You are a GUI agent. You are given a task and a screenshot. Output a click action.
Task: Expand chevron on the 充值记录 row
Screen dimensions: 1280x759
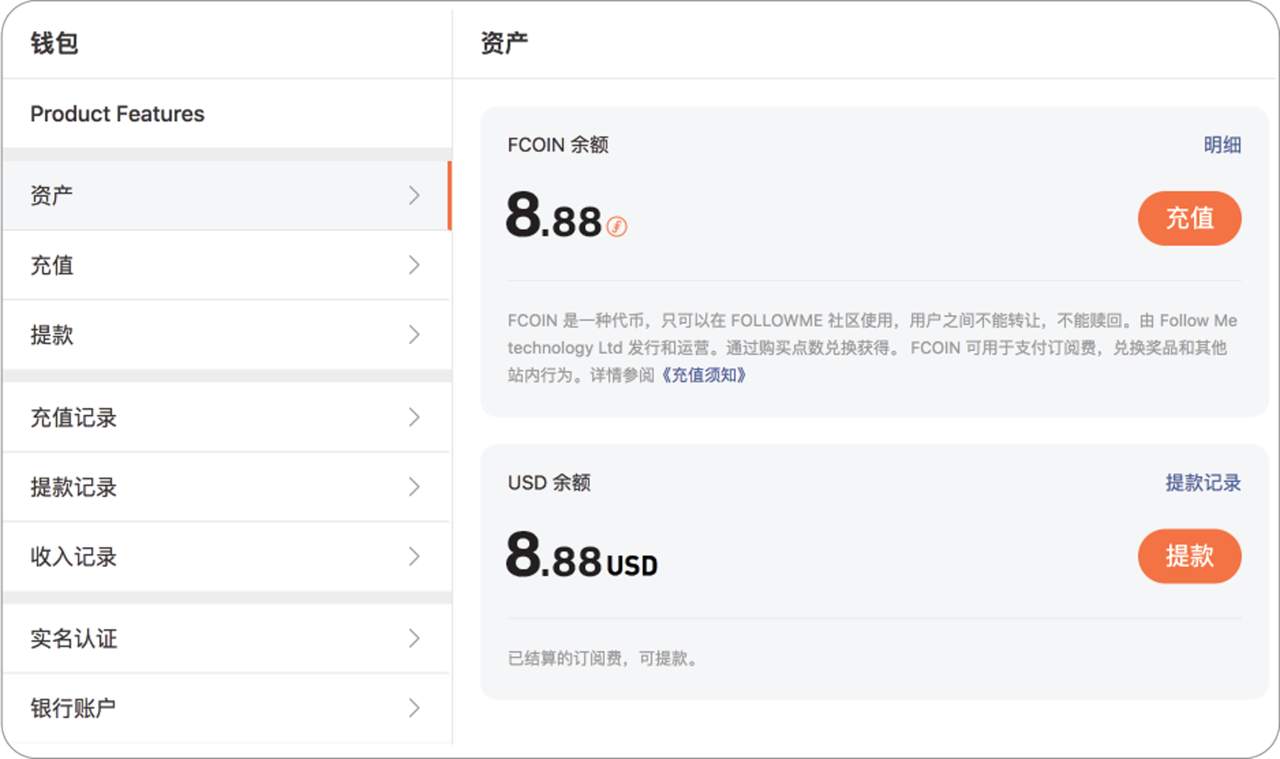point(414,417)
